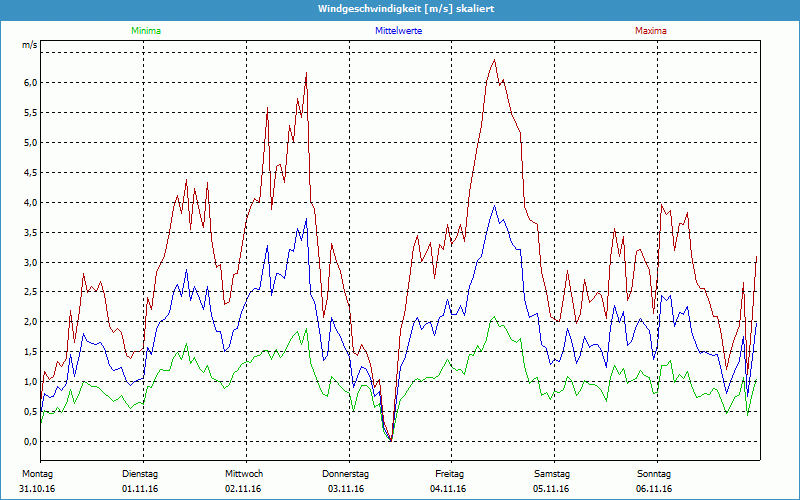Click the 4,5 y-axis value

tap(31, 172)
